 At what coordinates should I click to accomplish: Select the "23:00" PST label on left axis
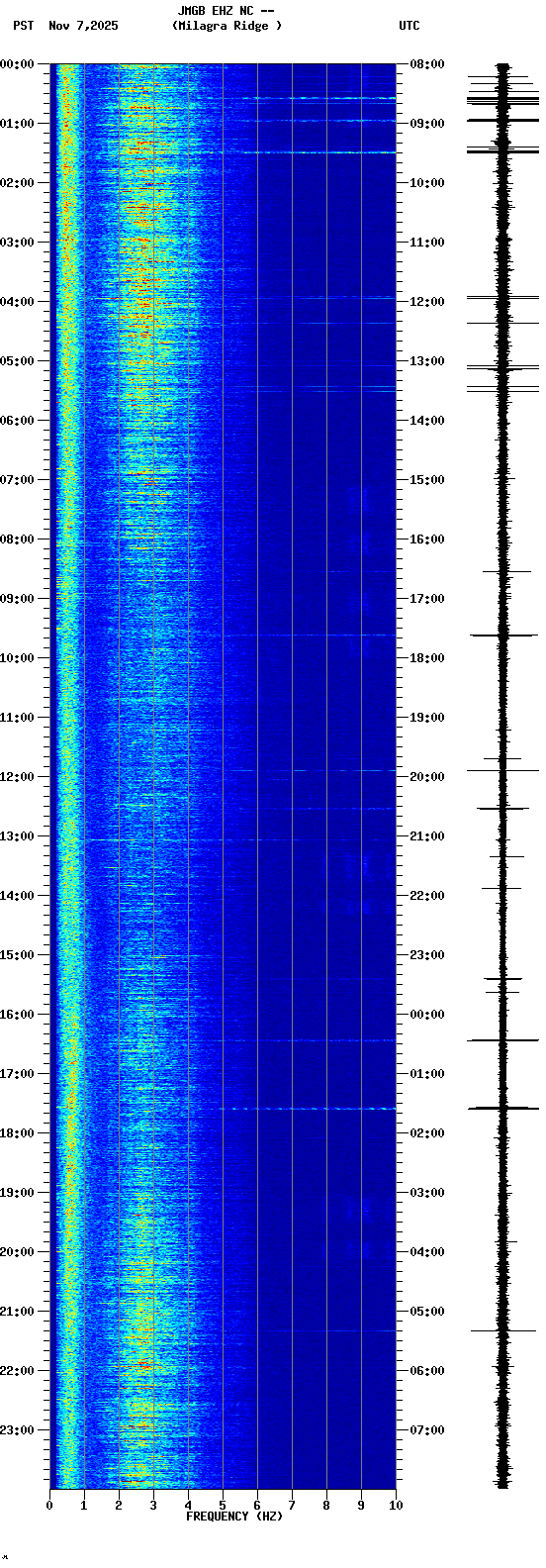click(17, 1430)
